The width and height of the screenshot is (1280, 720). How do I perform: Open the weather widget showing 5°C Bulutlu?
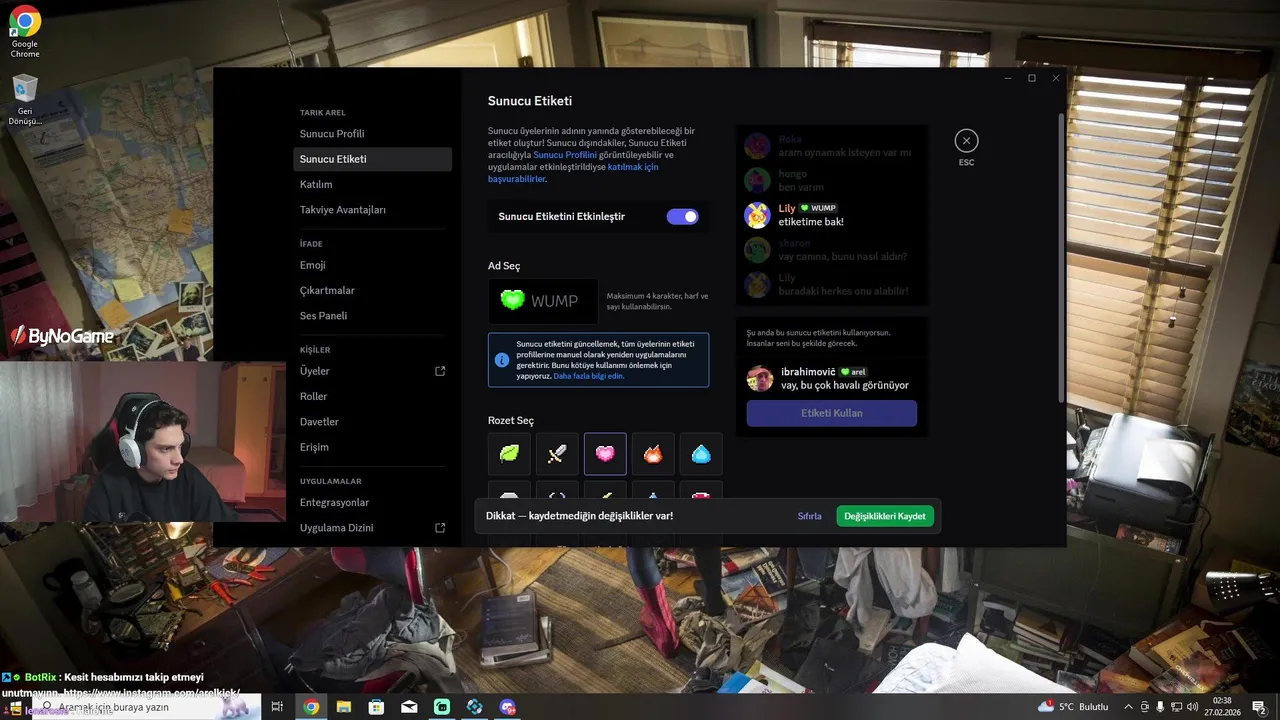[x=1073, y=707]
